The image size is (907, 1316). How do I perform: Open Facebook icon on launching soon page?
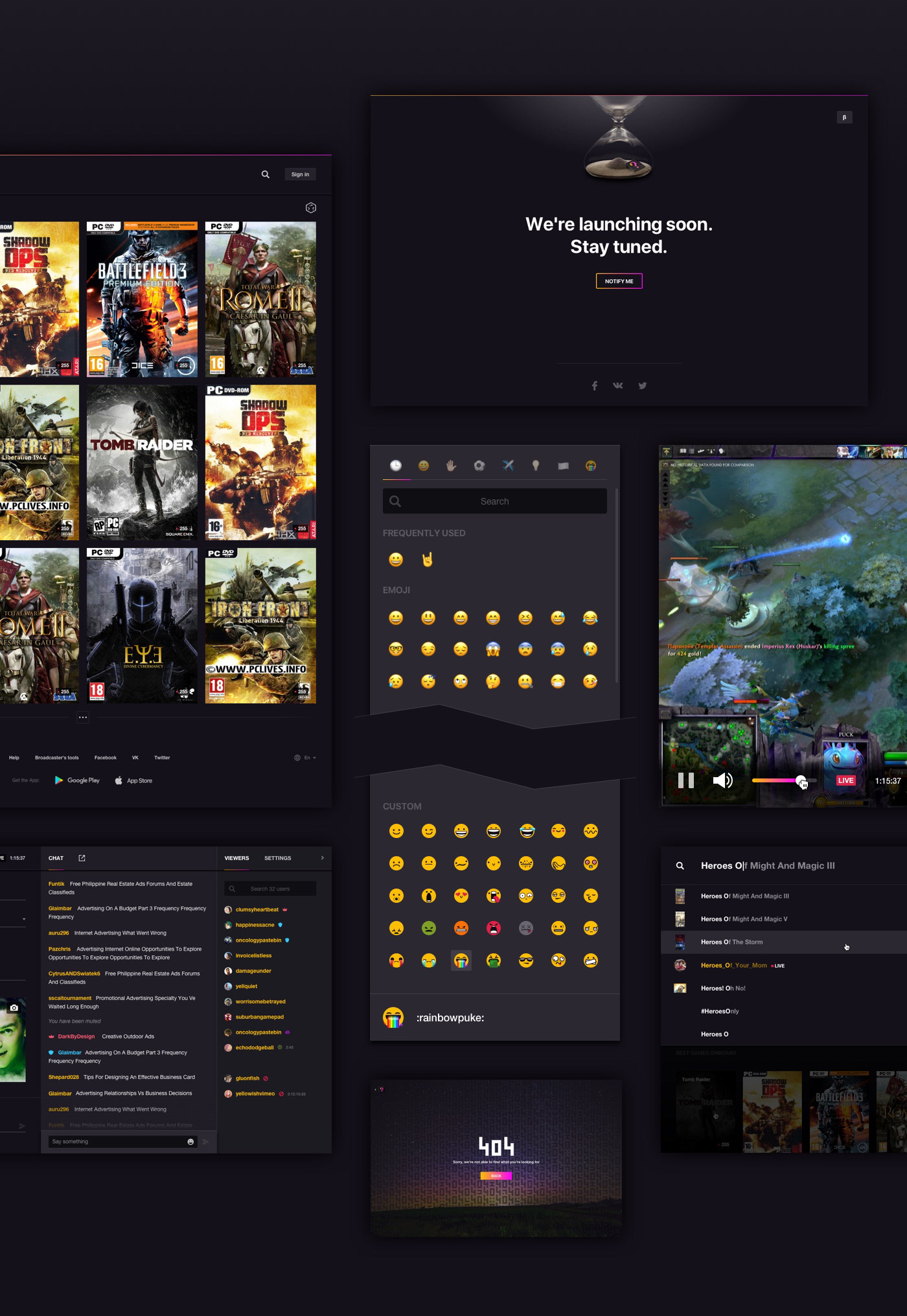point(594,385)
